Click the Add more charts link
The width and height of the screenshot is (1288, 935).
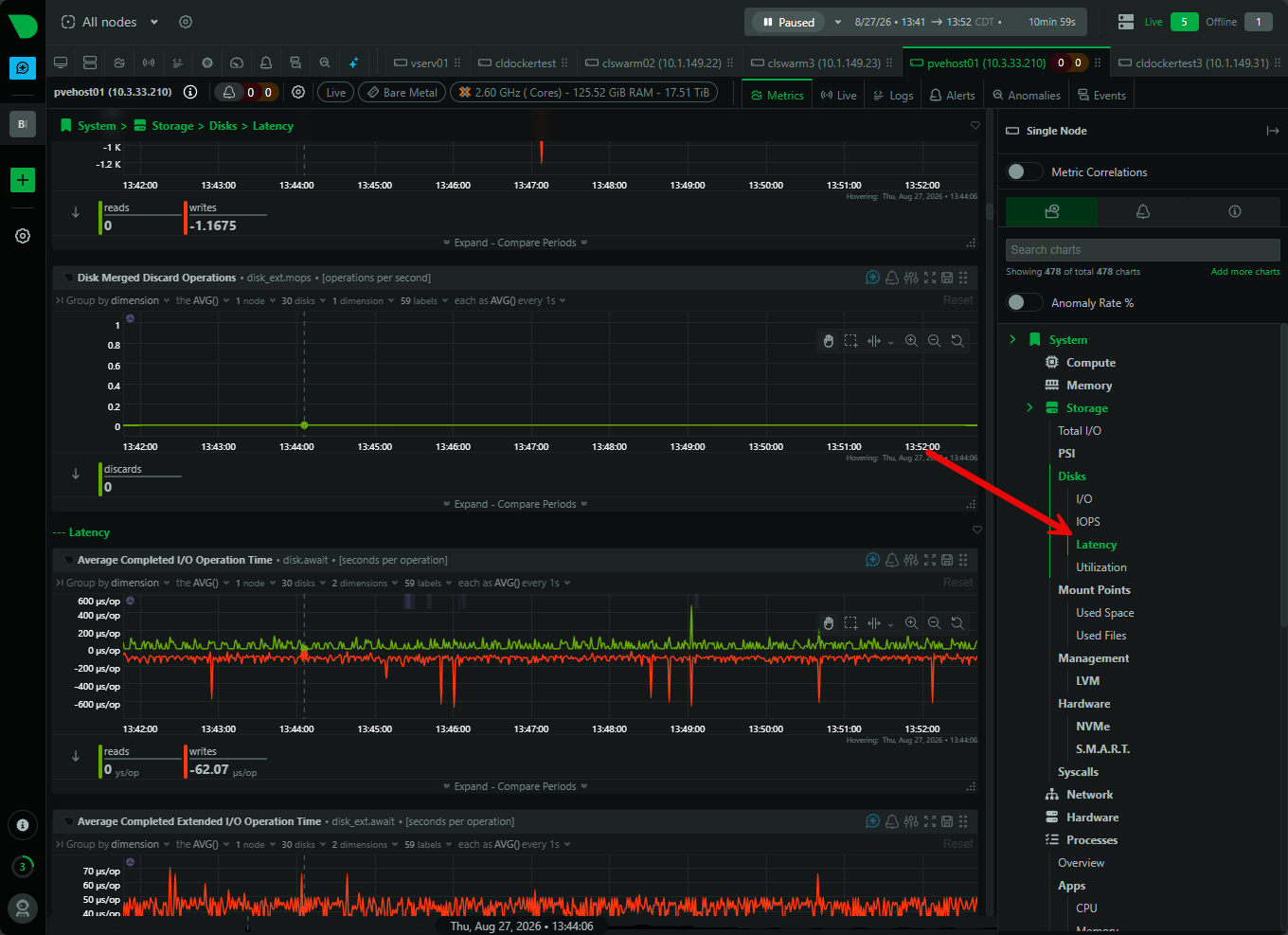pos(1245,272)
